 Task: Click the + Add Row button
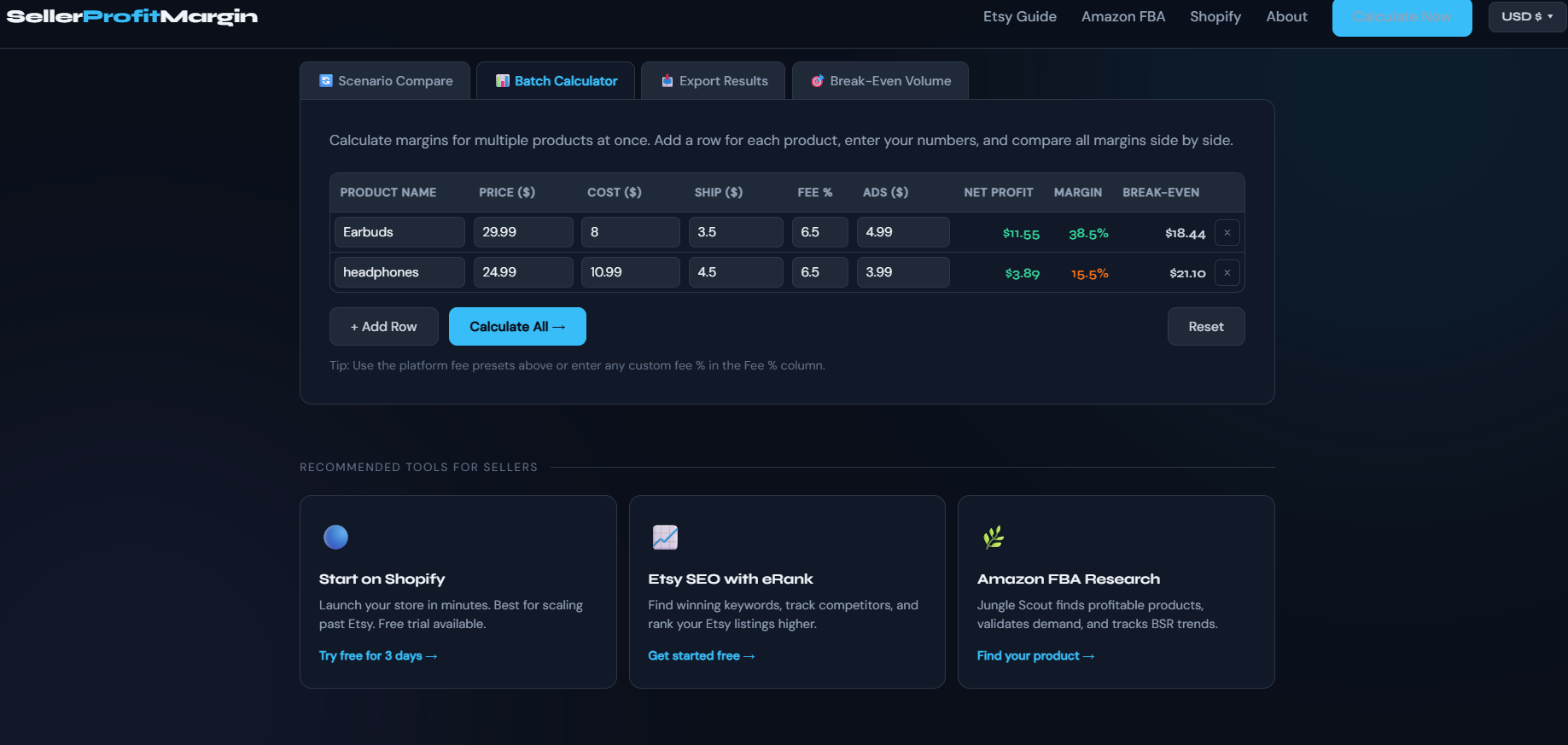(x=384, y=327)
